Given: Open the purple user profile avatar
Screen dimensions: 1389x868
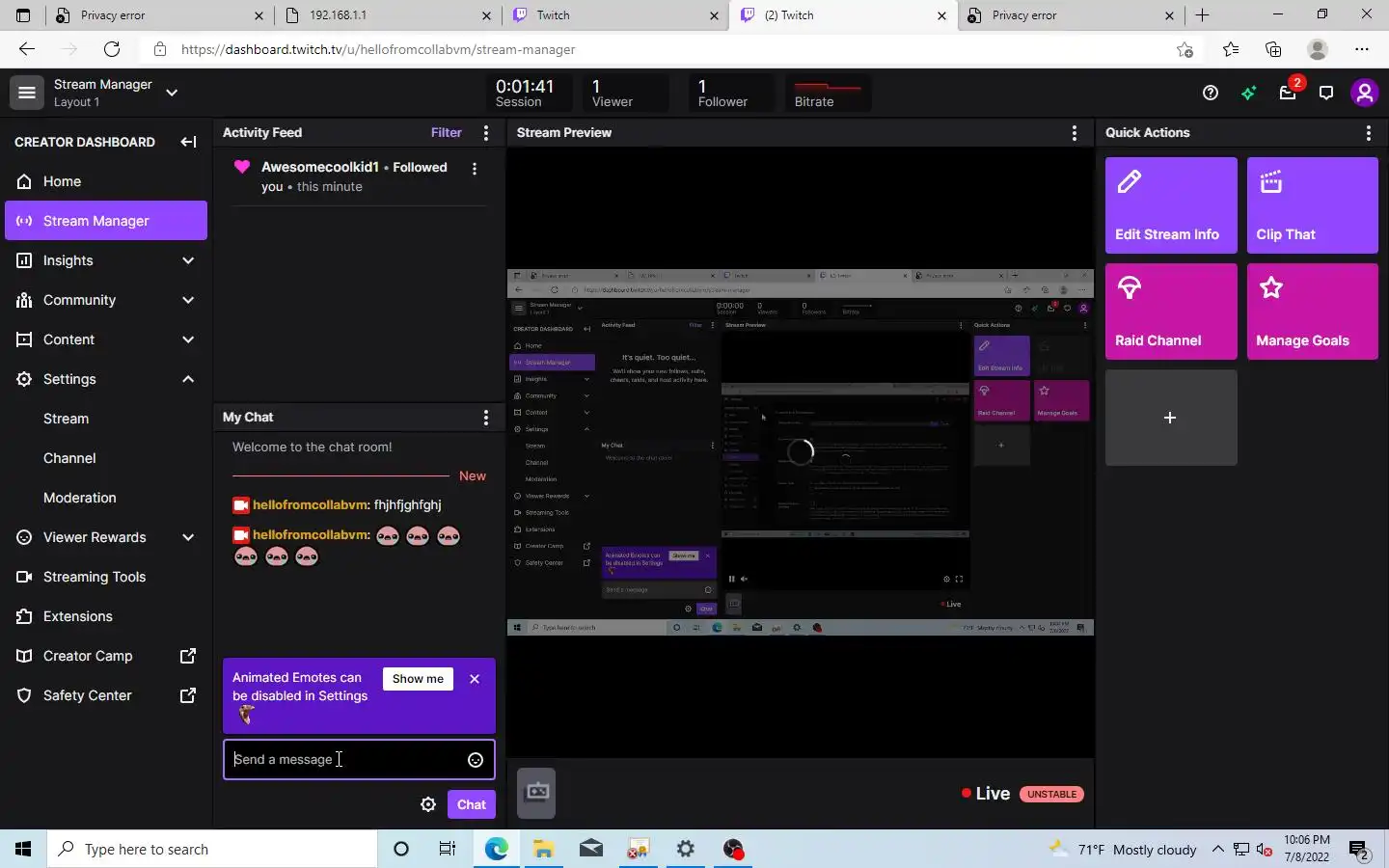Looking at the screenshot, I should (x=1364, y=93).
